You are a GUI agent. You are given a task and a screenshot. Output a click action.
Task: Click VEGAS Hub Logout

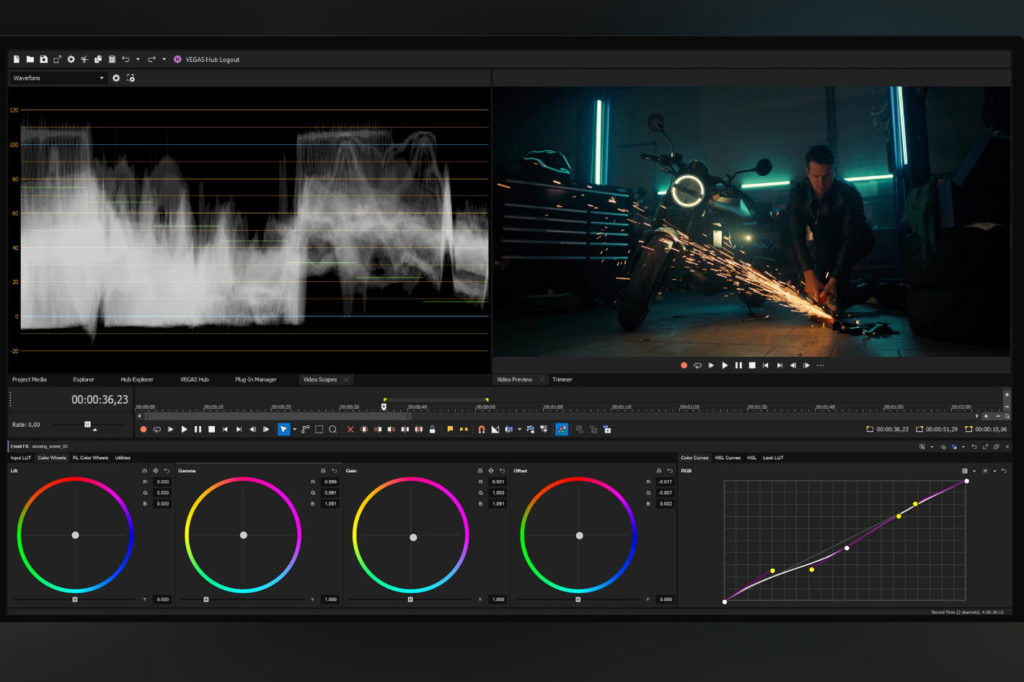[213, 59]
